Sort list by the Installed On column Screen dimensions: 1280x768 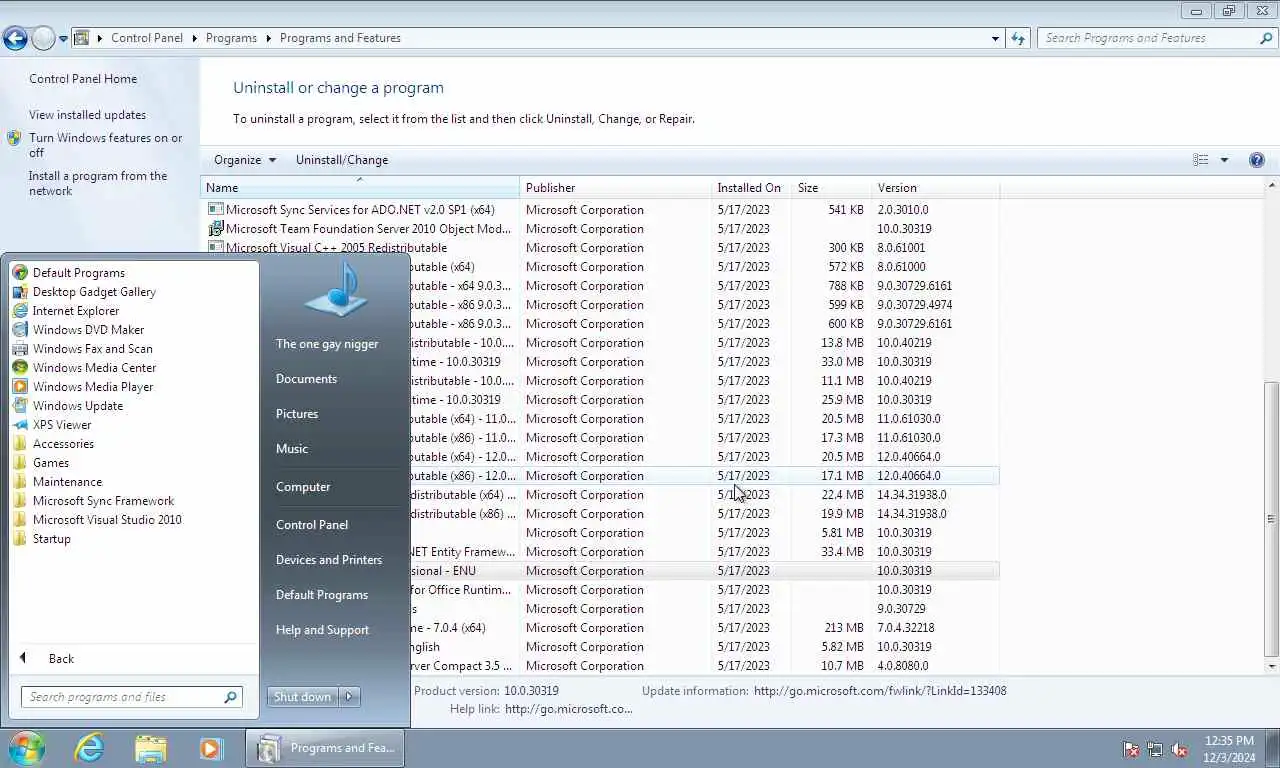(751, 188)
